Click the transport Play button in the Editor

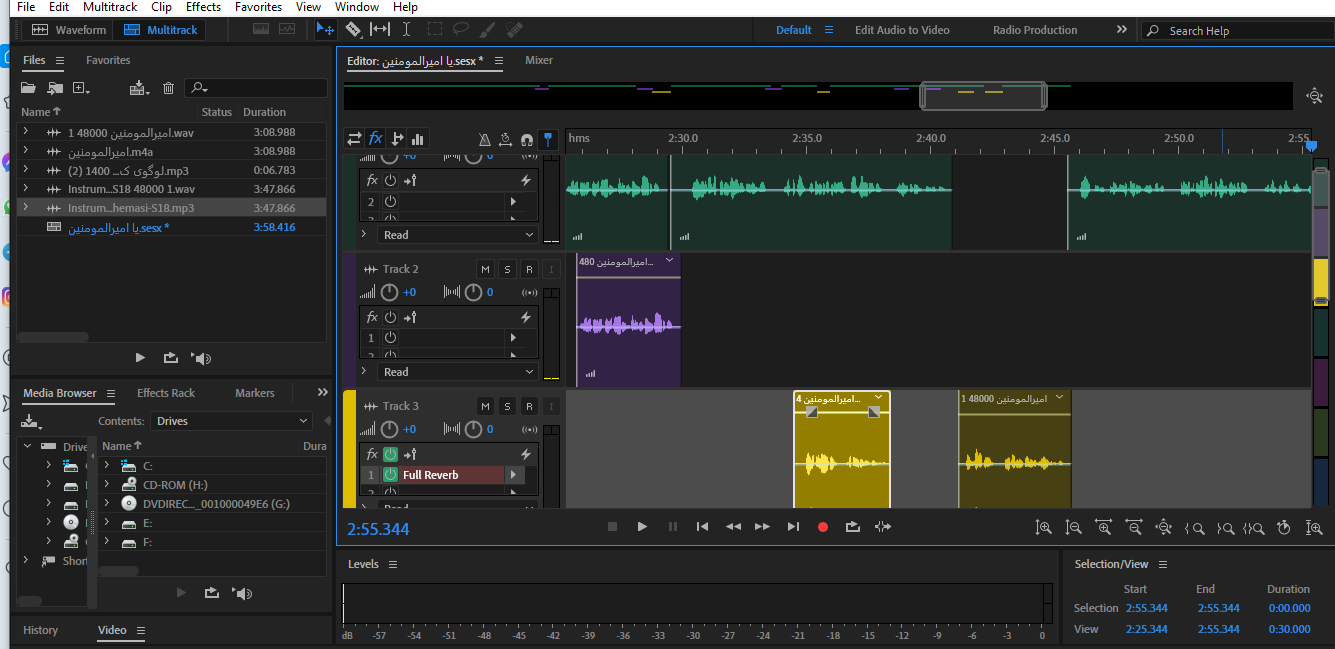[x=642, y=527]
